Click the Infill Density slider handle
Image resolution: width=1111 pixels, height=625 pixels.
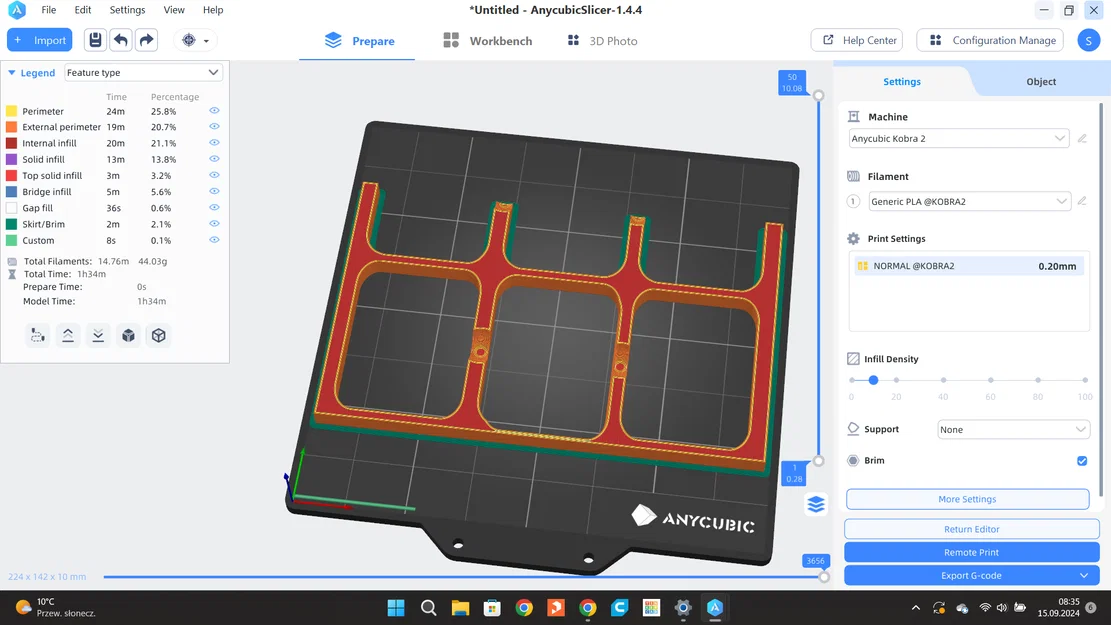[873, 381]
